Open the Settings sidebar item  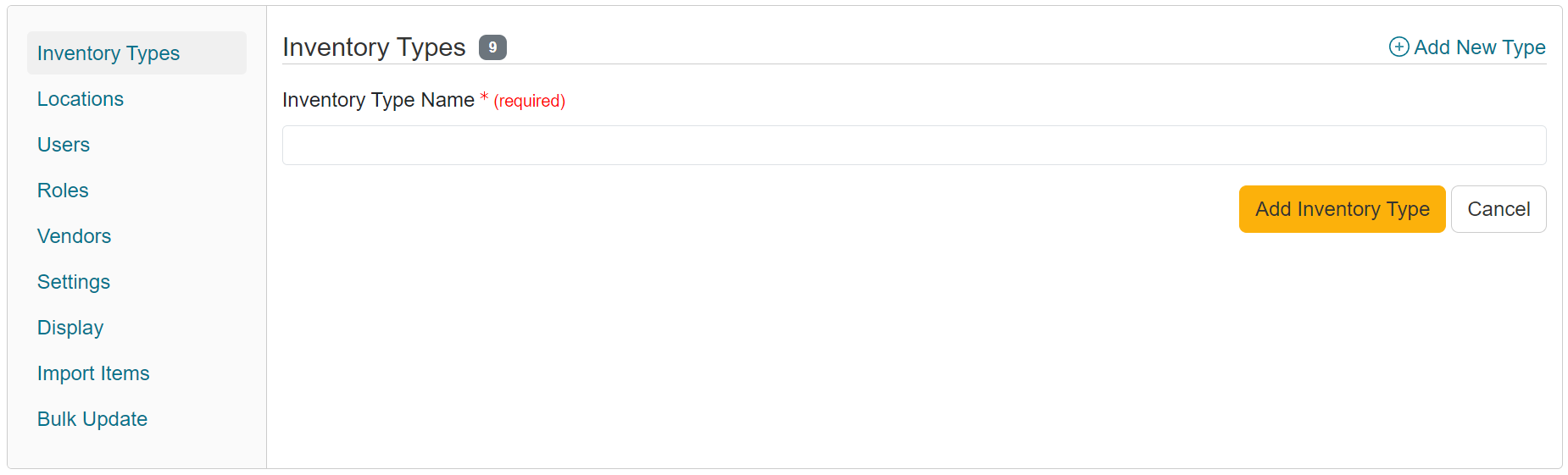[x=74, y=282]
